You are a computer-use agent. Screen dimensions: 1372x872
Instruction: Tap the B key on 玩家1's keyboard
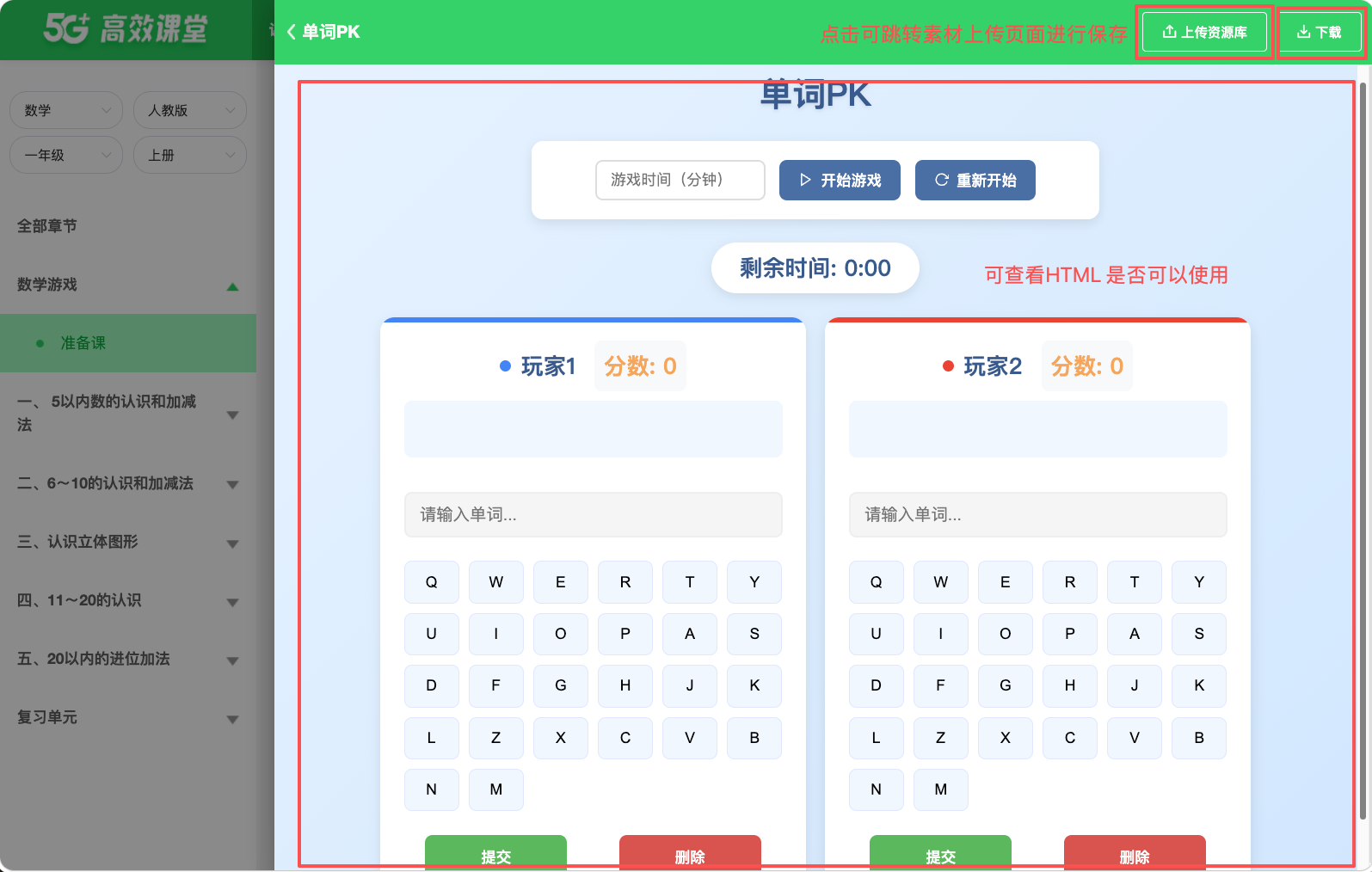pyautogui.click(x=754, y=738)
